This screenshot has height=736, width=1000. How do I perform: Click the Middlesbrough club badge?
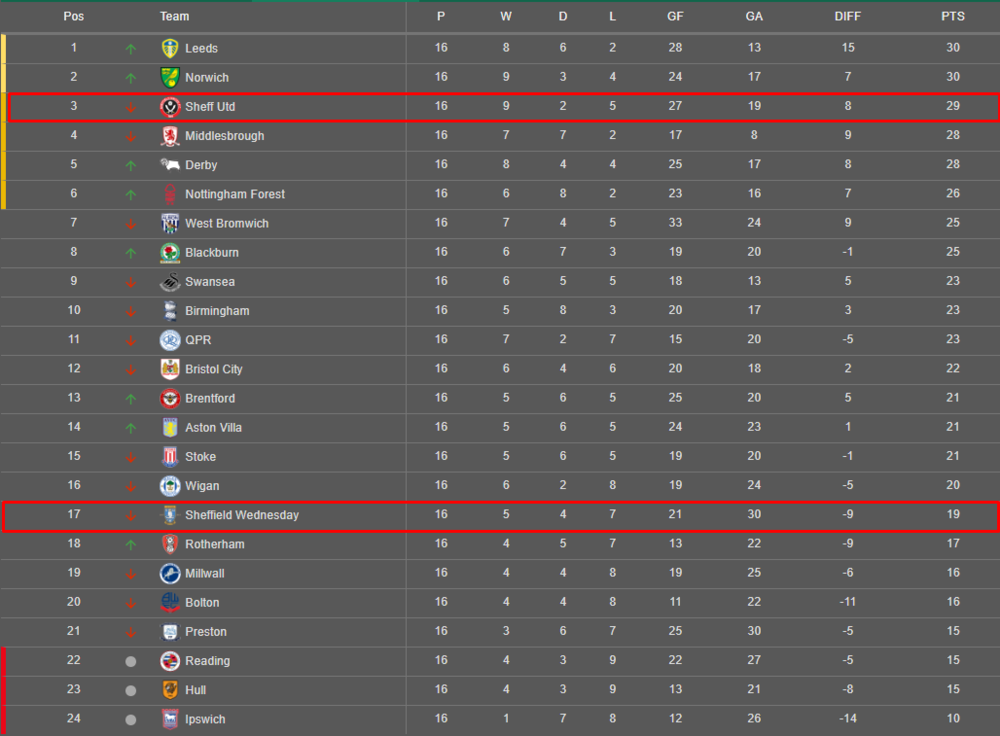170,136
